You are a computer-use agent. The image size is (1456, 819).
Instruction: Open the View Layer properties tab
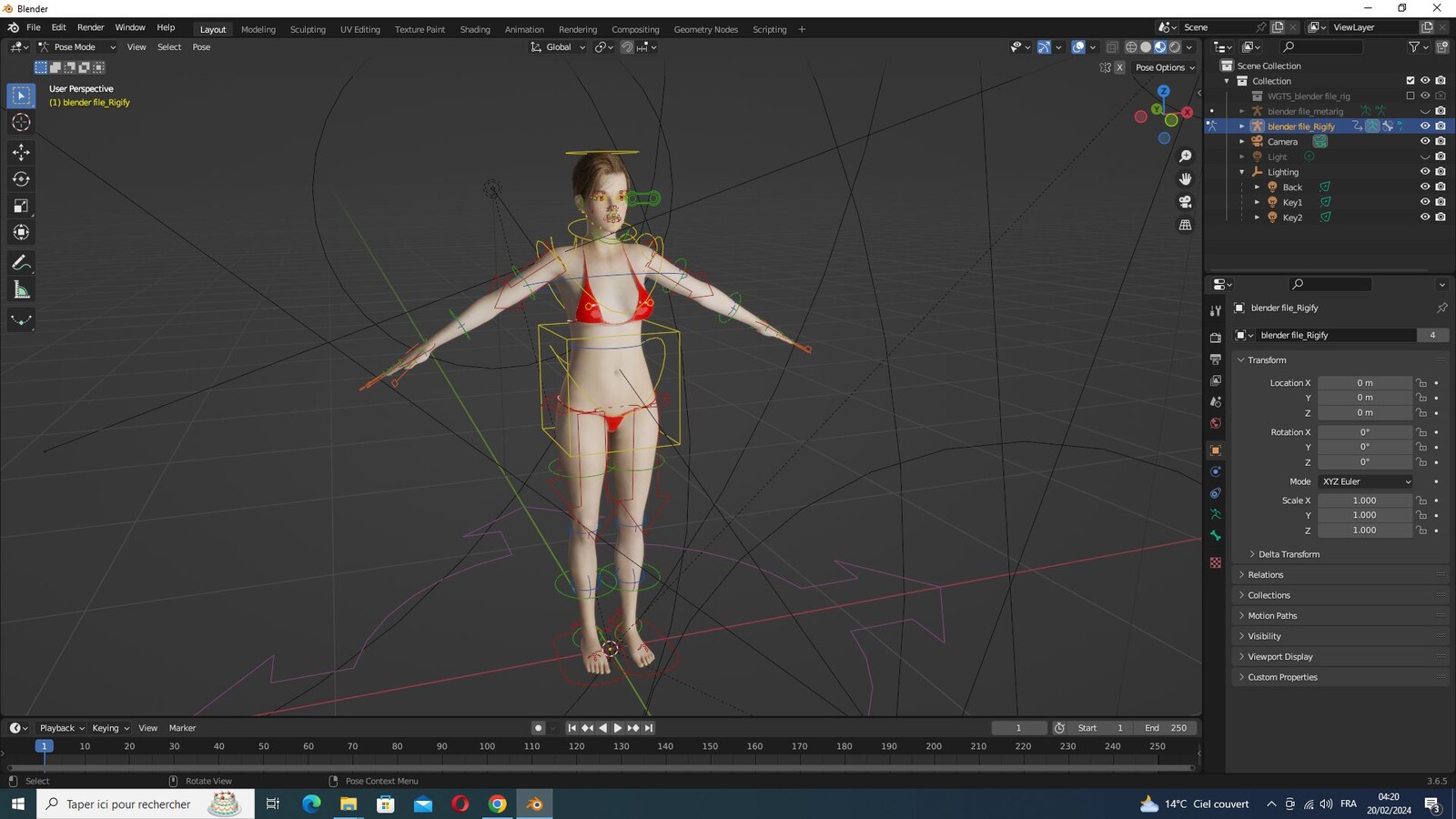(1215, 380)
